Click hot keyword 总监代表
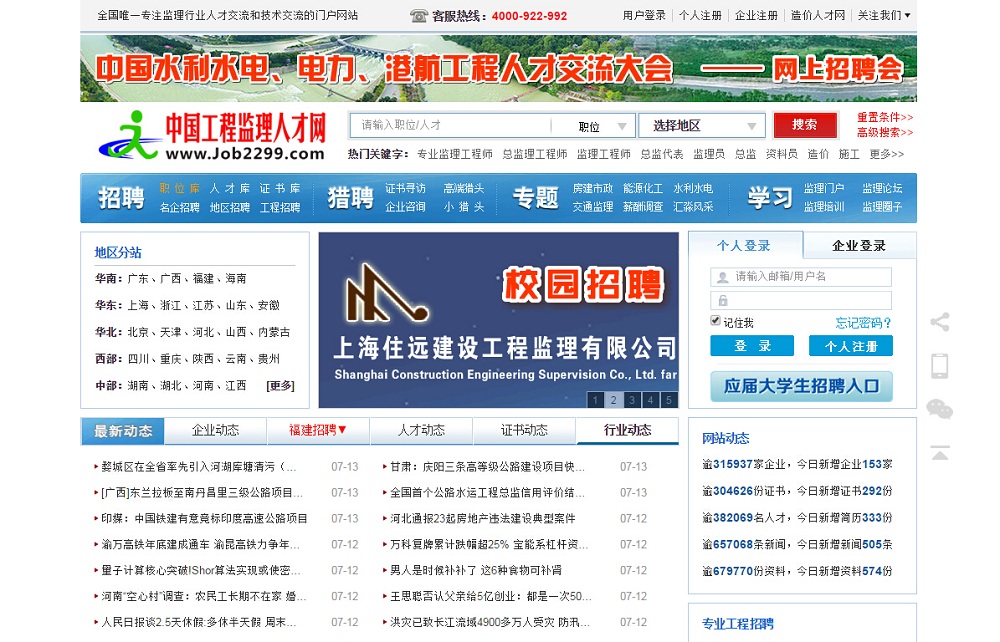Image resolution: width=1000 pixels, height=642 pixels. (661, 154)
